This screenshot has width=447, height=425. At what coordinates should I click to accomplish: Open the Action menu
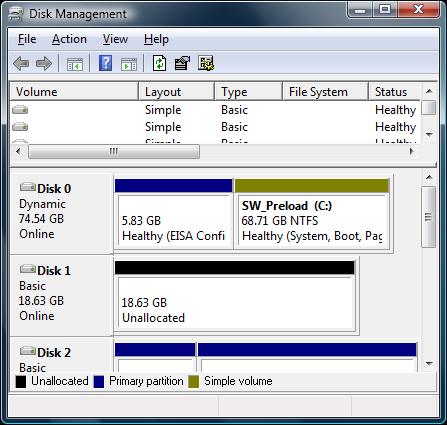tap(69, 39)
